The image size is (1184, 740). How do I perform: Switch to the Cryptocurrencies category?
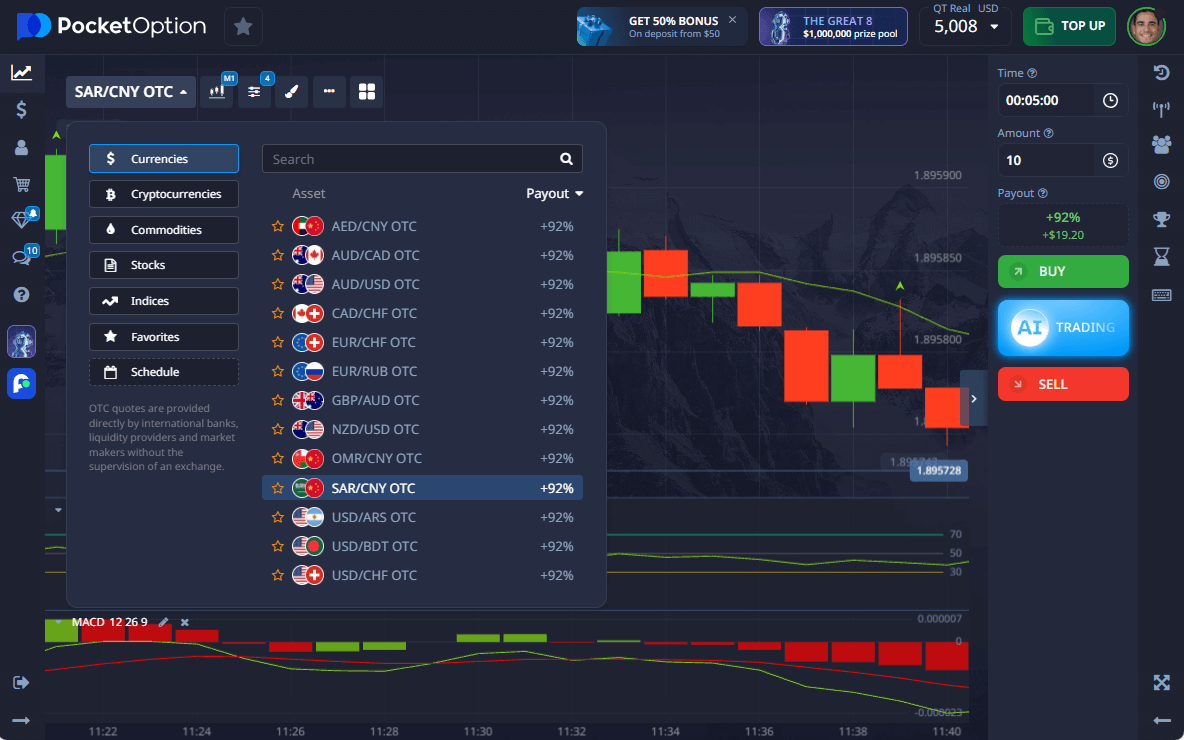tap(164, 194)
